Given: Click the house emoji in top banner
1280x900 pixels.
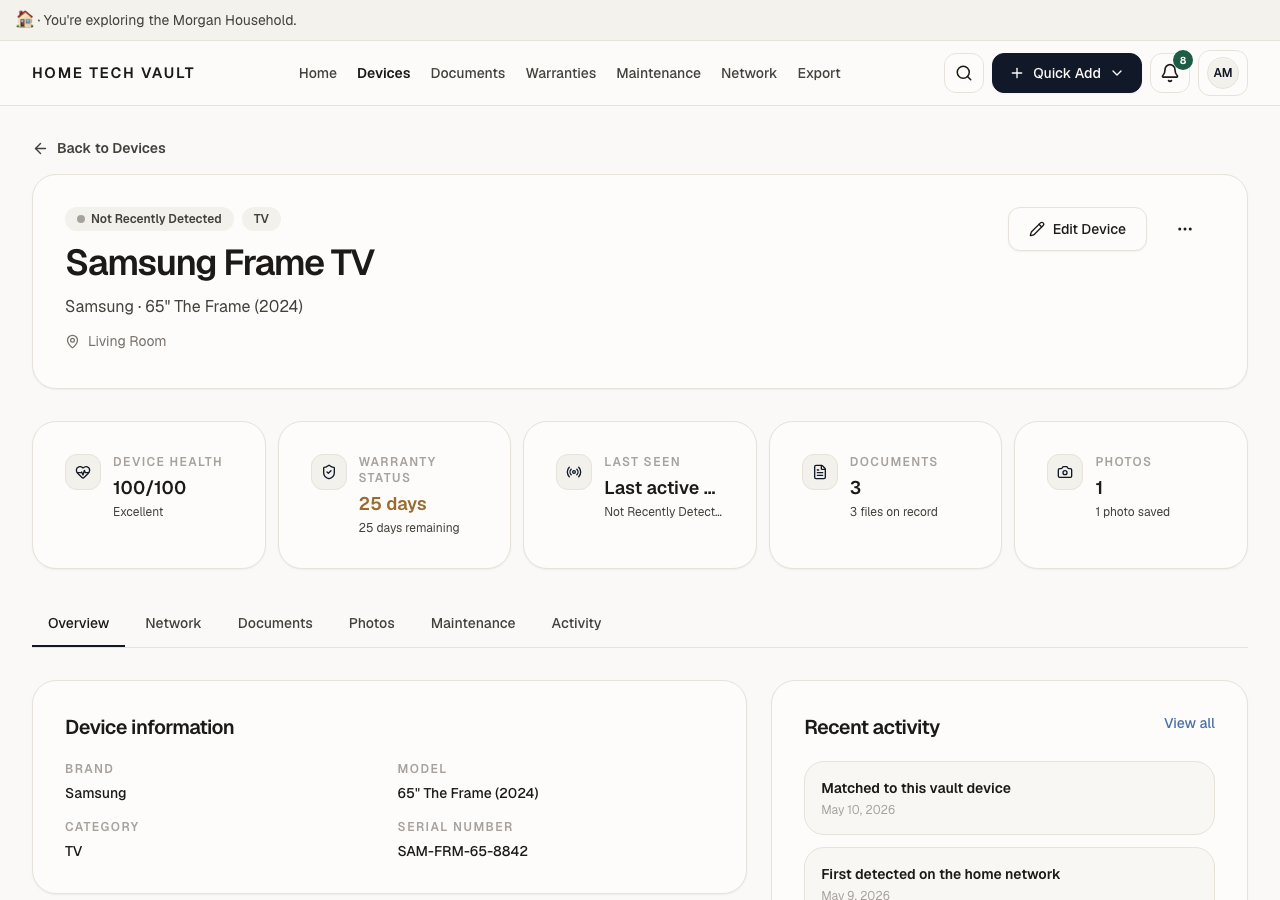Looking at the screenshot, I should [x=25, y=19].
